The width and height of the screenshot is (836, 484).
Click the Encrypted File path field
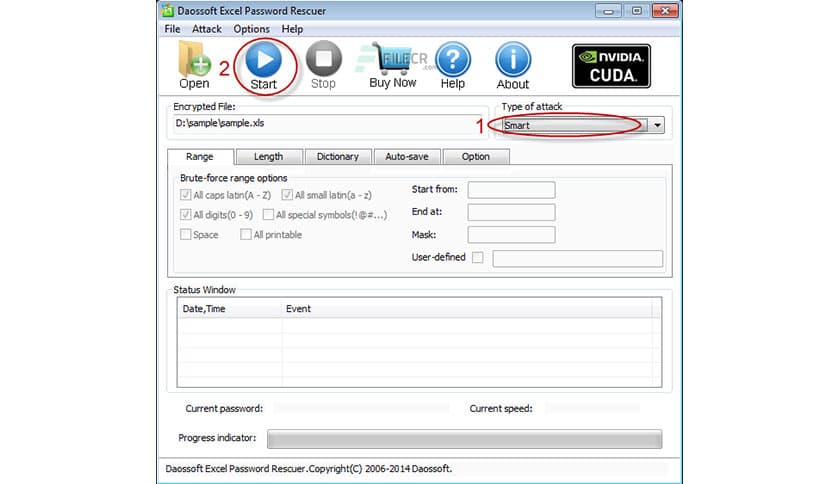(327, 124)
